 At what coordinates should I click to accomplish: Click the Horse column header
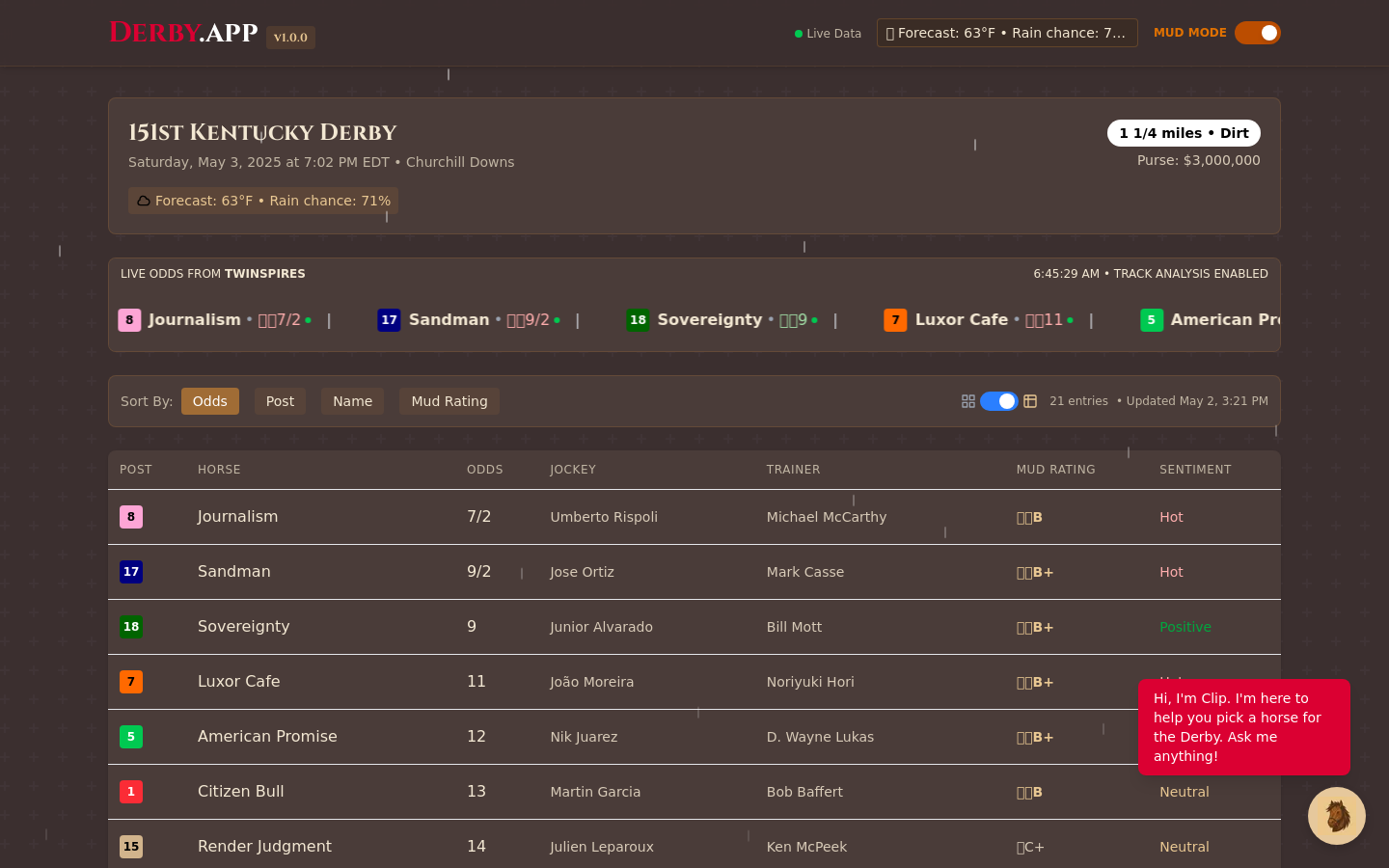pyautogui.click(x=219, y=470)
